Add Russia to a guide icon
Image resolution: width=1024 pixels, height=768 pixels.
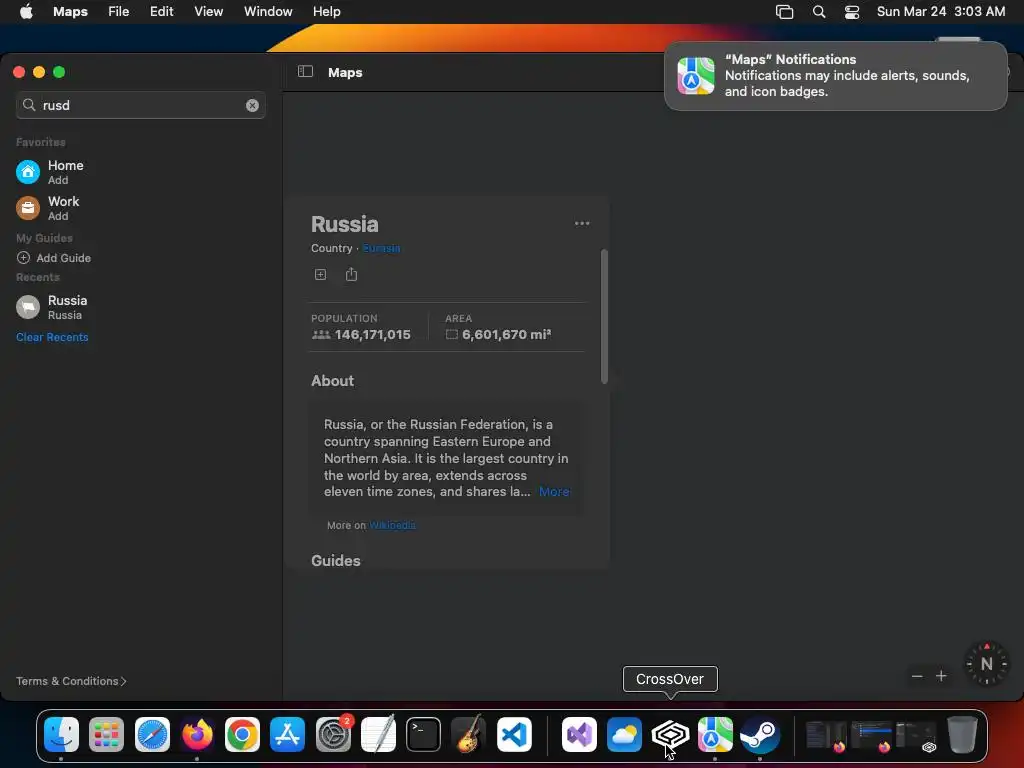(320, 274)
